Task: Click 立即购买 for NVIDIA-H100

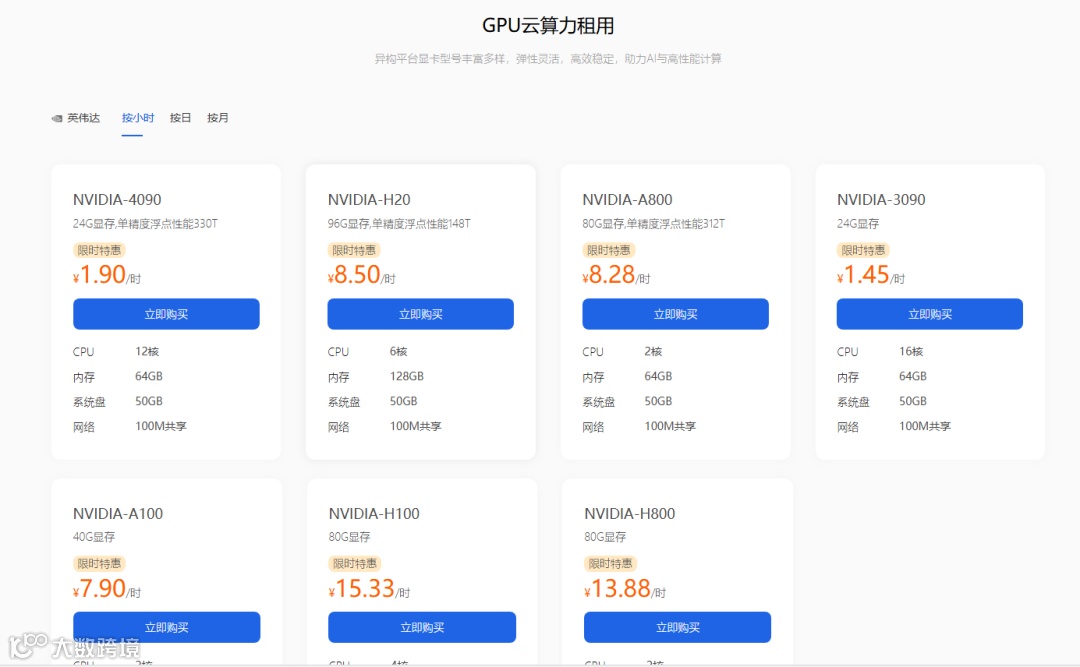Action: pos(422,627)
